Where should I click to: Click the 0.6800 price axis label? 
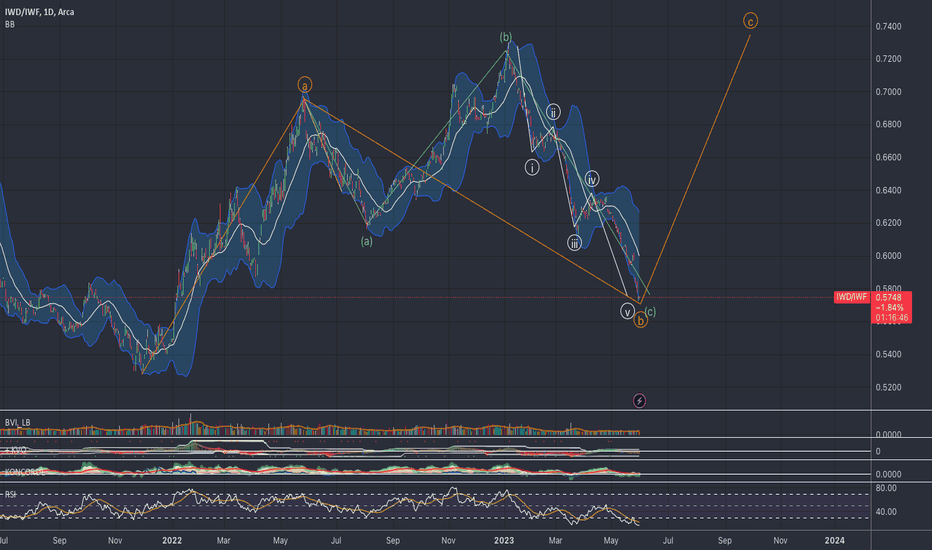point(888,124)
